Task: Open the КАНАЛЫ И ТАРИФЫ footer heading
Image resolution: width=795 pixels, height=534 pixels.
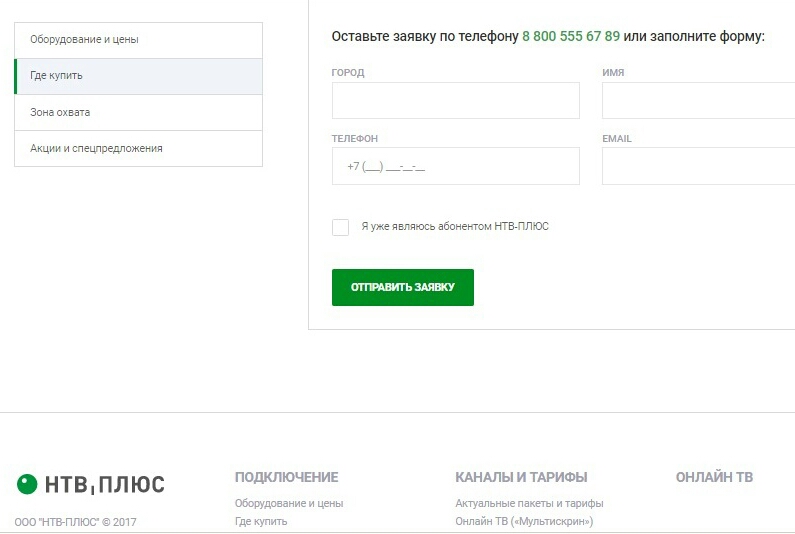Action: point(521,477)
